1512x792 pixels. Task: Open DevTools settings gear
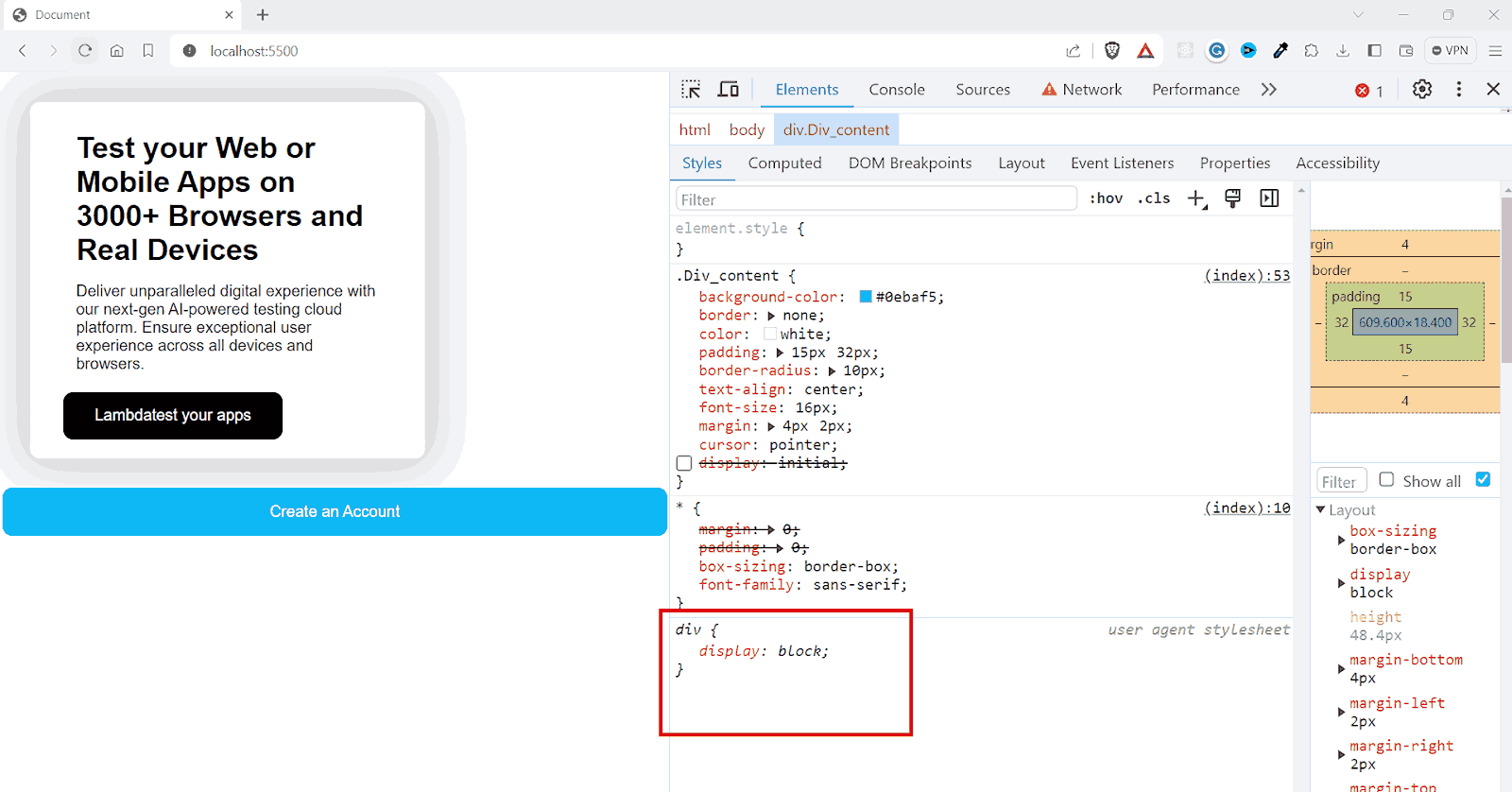coord(1421,89)
